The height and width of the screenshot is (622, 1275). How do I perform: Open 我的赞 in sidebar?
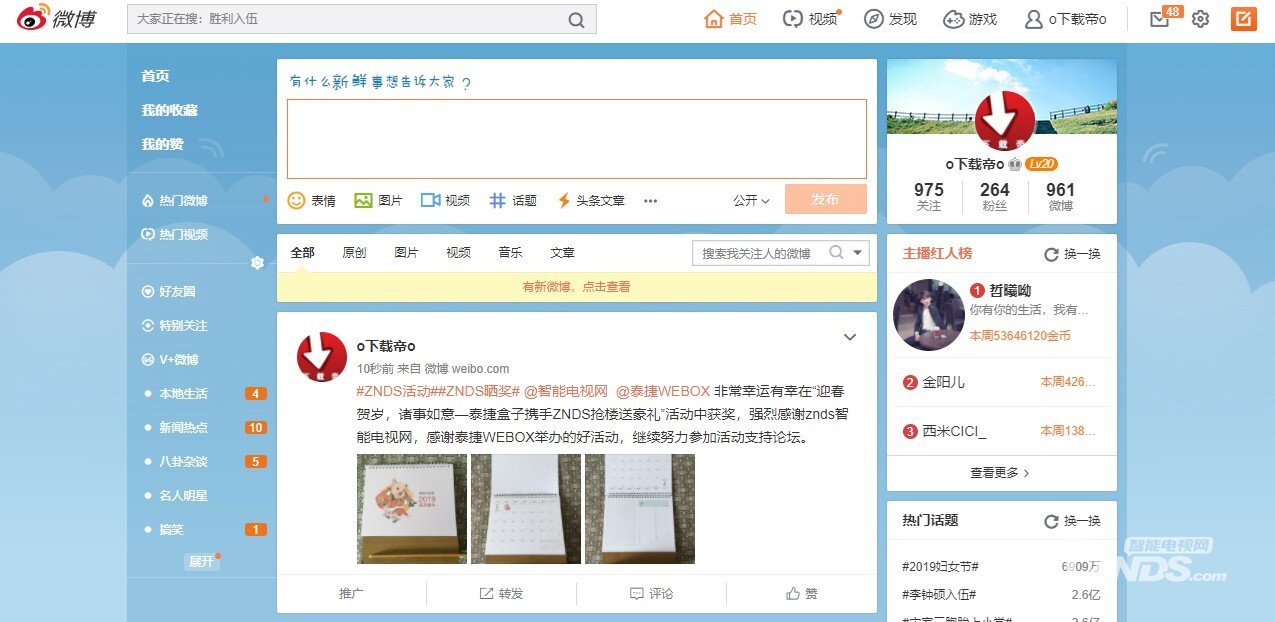162,144
